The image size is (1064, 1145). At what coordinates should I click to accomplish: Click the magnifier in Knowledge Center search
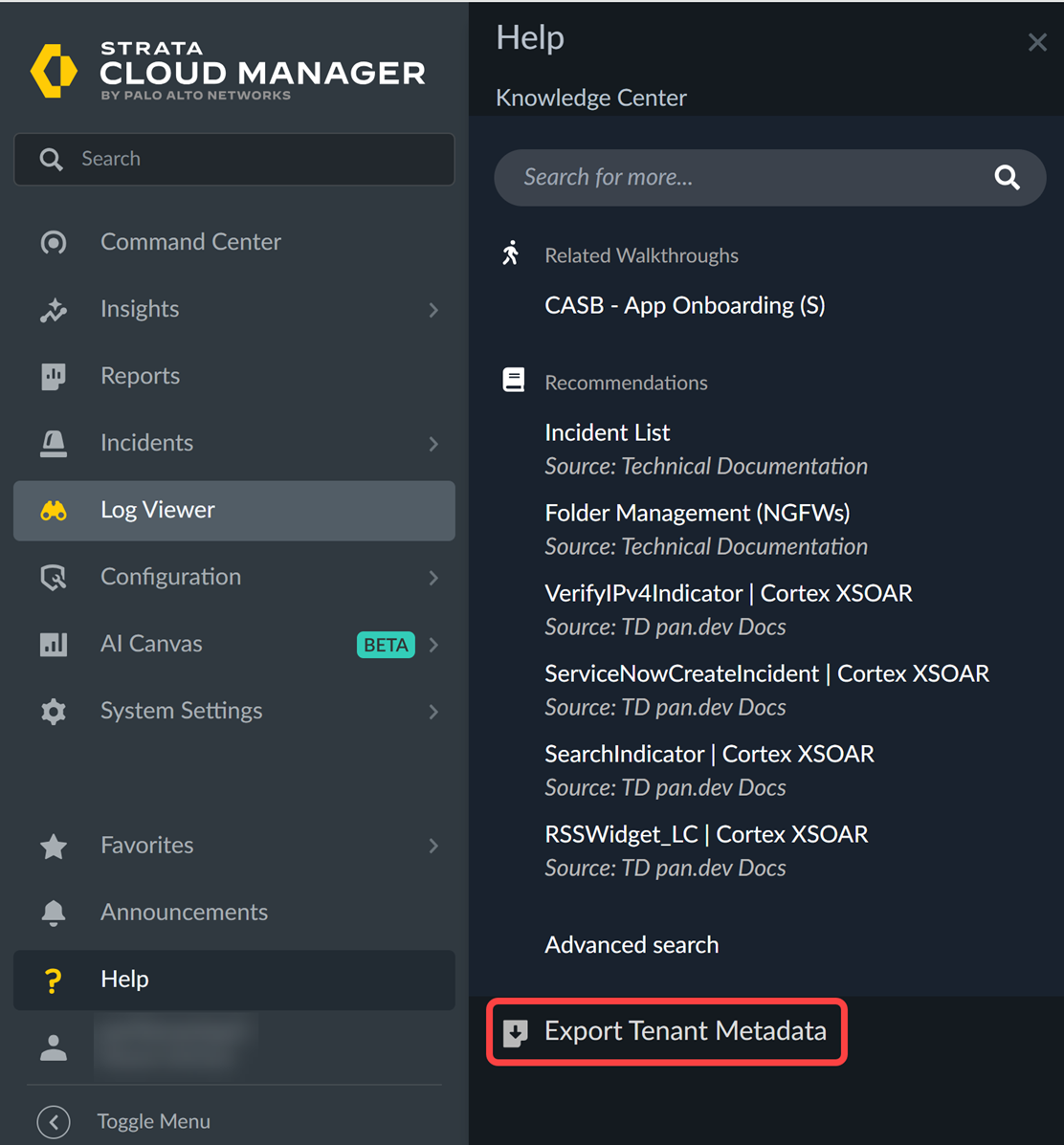click(1007, 177)
